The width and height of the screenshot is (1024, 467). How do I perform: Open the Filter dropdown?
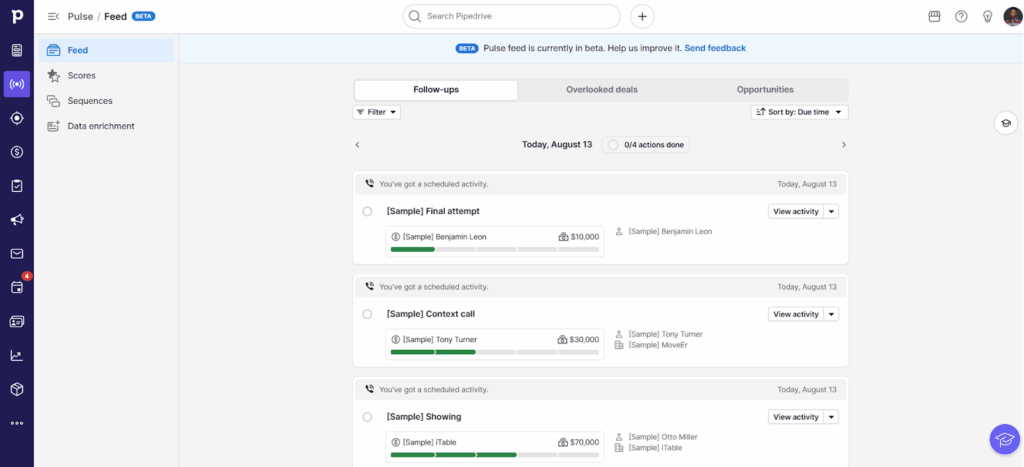(376, 112)
